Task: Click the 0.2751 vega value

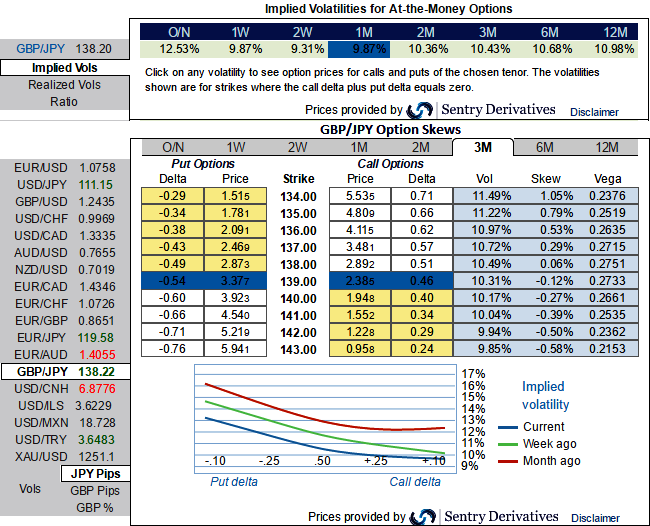Action: [x=607, y=264]
